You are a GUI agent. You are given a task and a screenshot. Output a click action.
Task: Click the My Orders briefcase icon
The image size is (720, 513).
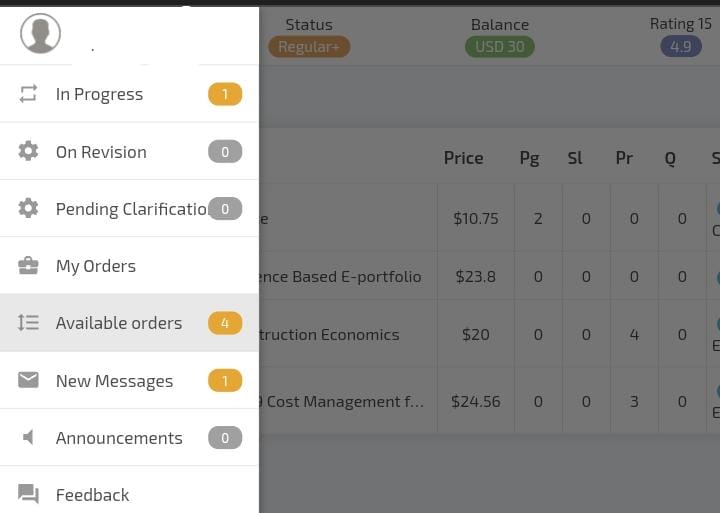point(28,265)
